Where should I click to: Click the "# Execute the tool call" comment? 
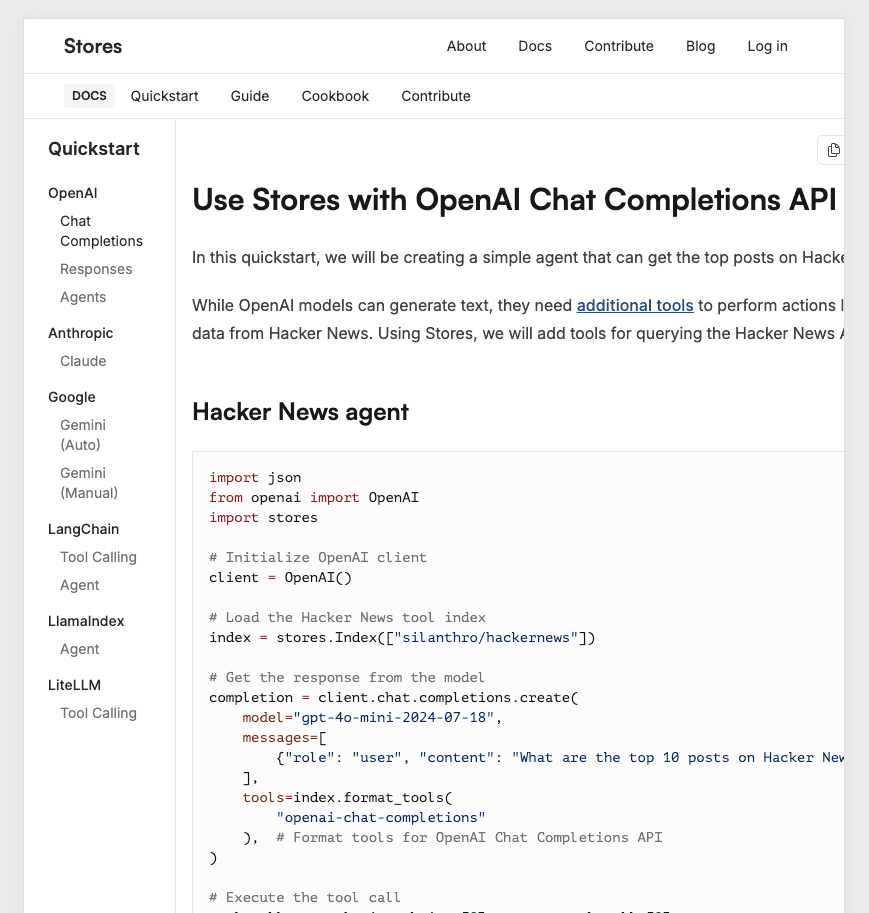coord(305,897)
